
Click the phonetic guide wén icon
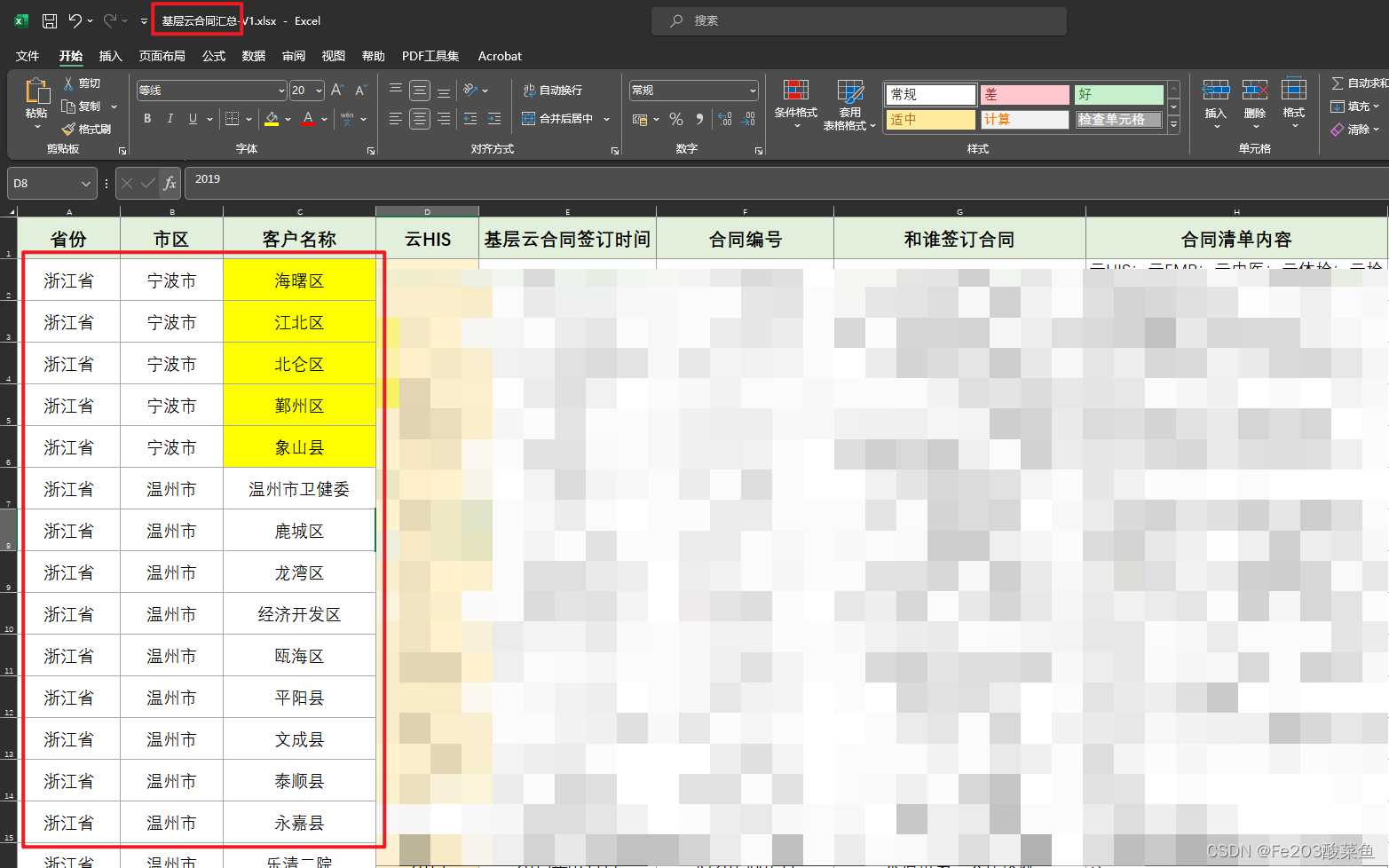coord(347,119)
